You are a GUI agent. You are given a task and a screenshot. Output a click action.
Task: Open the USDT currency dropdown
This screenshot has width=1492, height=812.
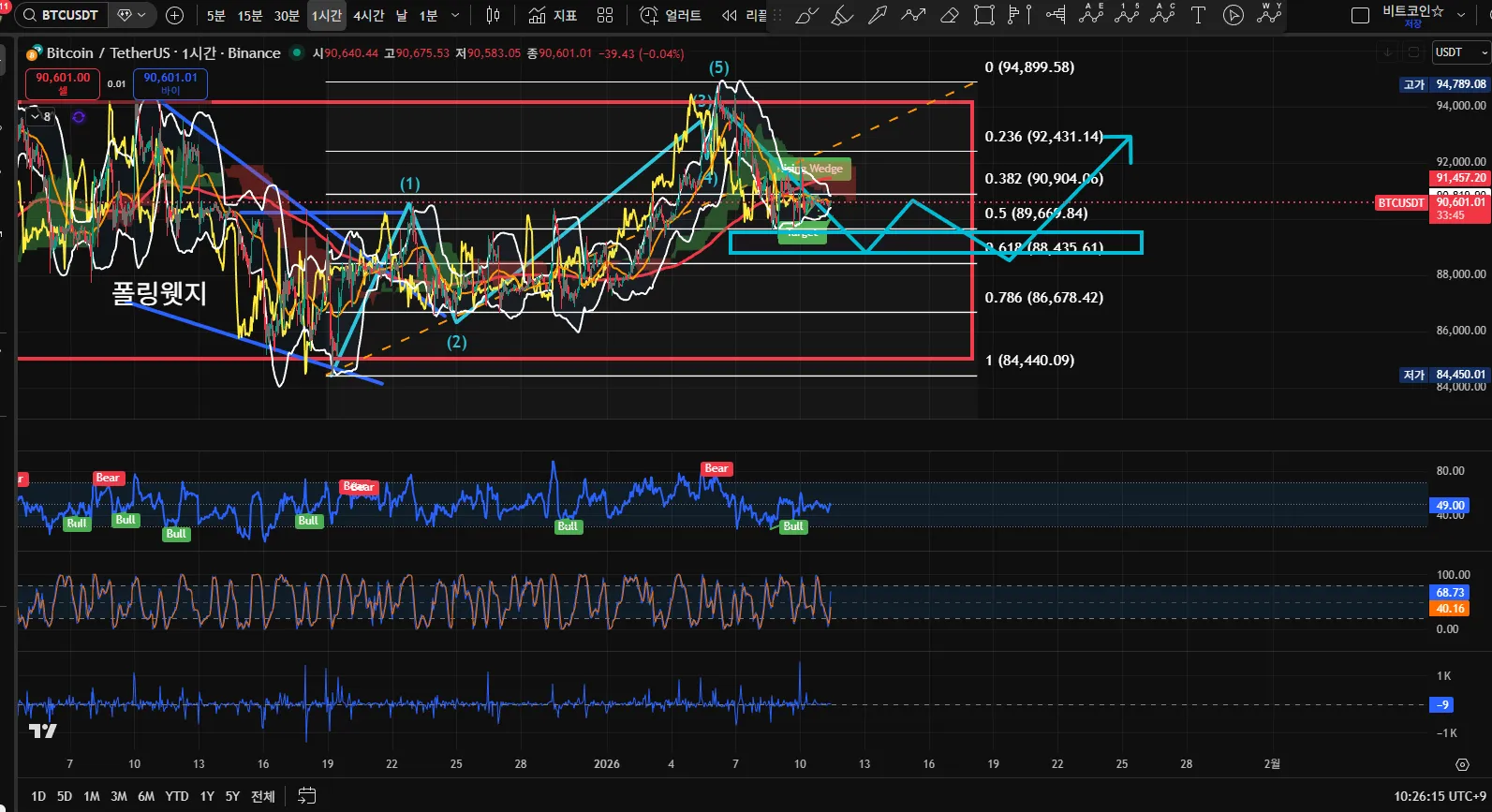tap(1460, 52)
